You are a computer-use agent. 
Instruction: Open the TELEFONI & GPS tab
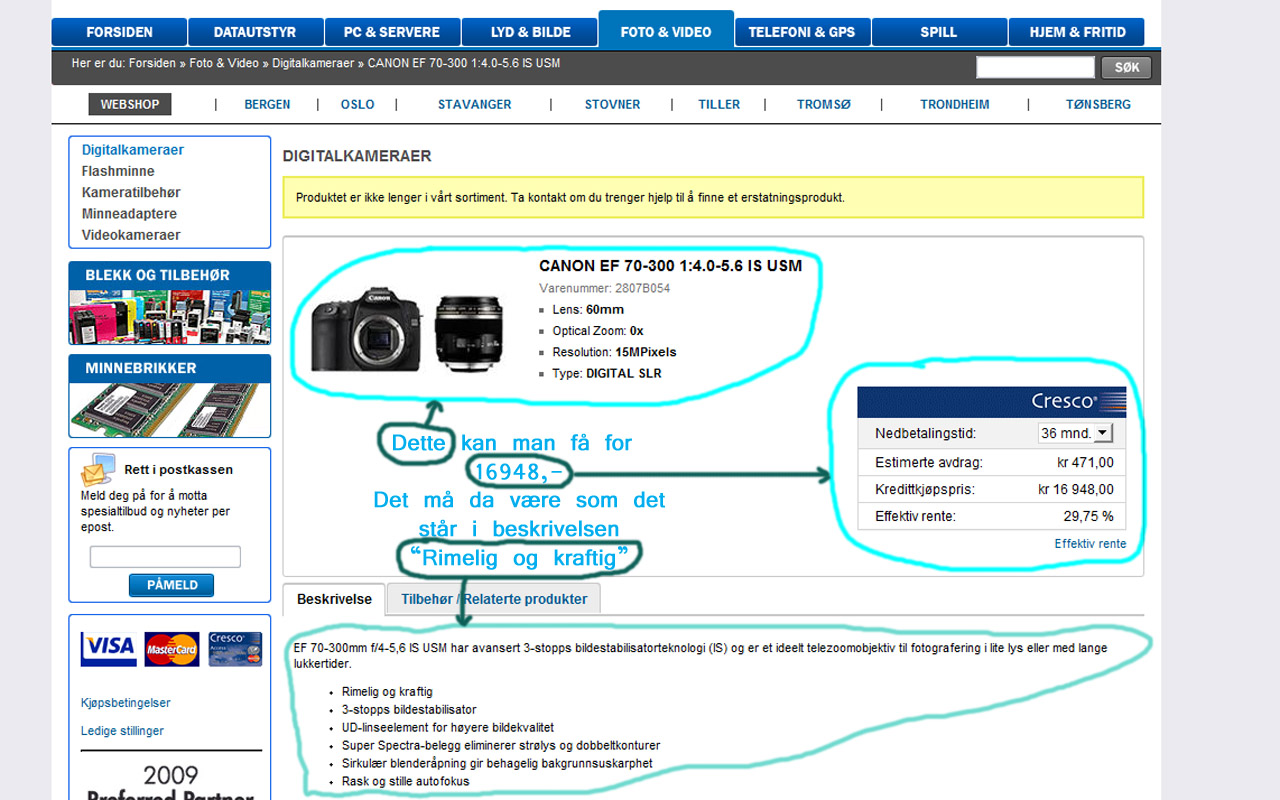point(802,32)
